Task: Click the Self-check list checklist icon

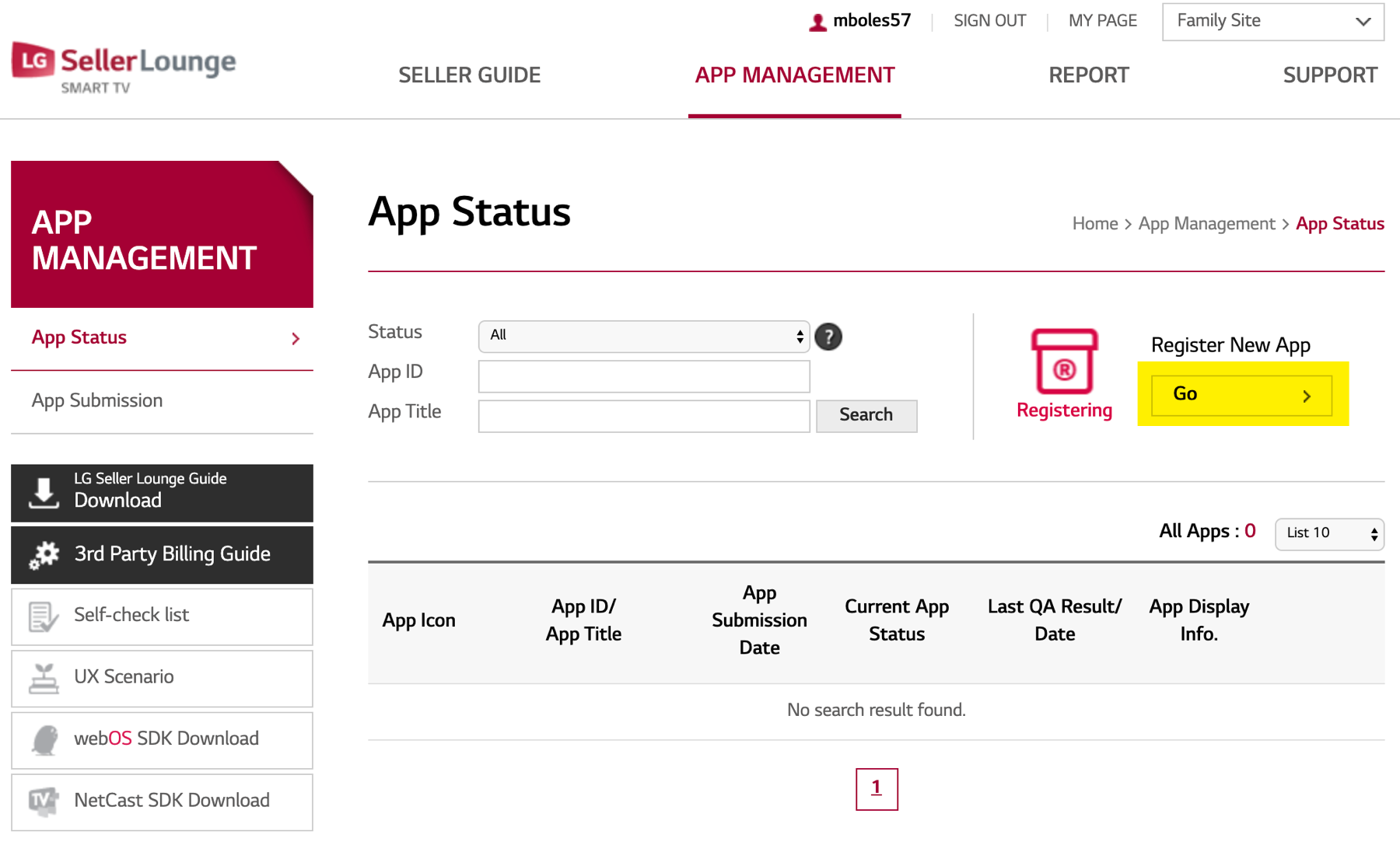Action: (x=44, y=616)
